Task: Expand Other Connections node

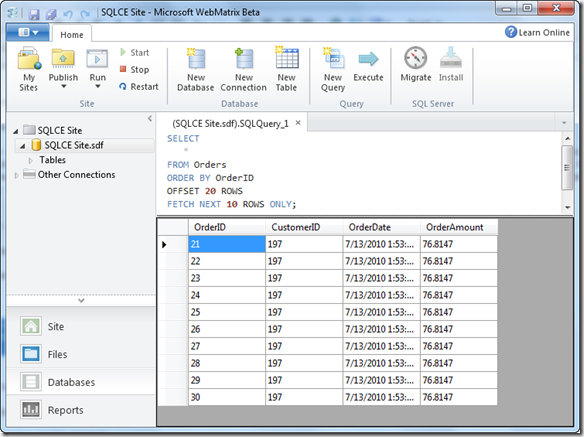Action: [x=16, y=175]
